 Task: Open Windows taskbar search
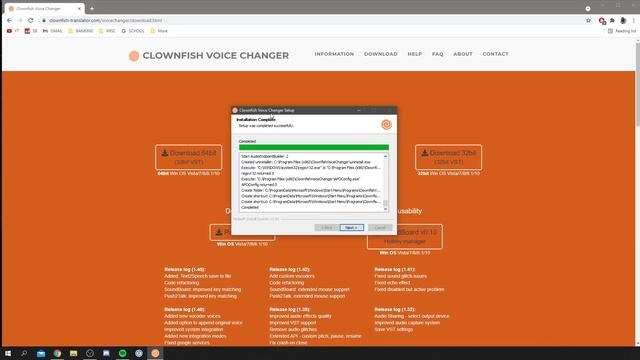pos(24,353)
